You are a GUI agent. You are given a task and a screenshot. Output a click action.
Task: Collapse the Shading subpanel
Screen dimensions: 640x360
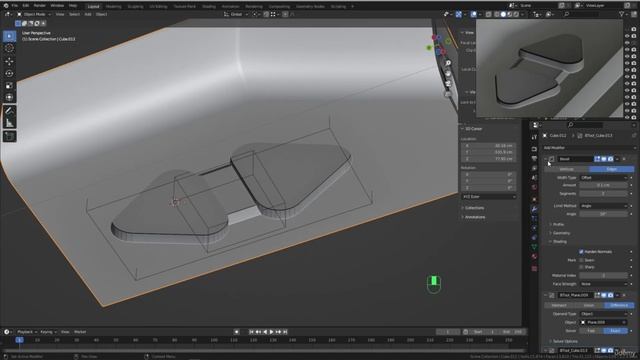tap(558, 242)
